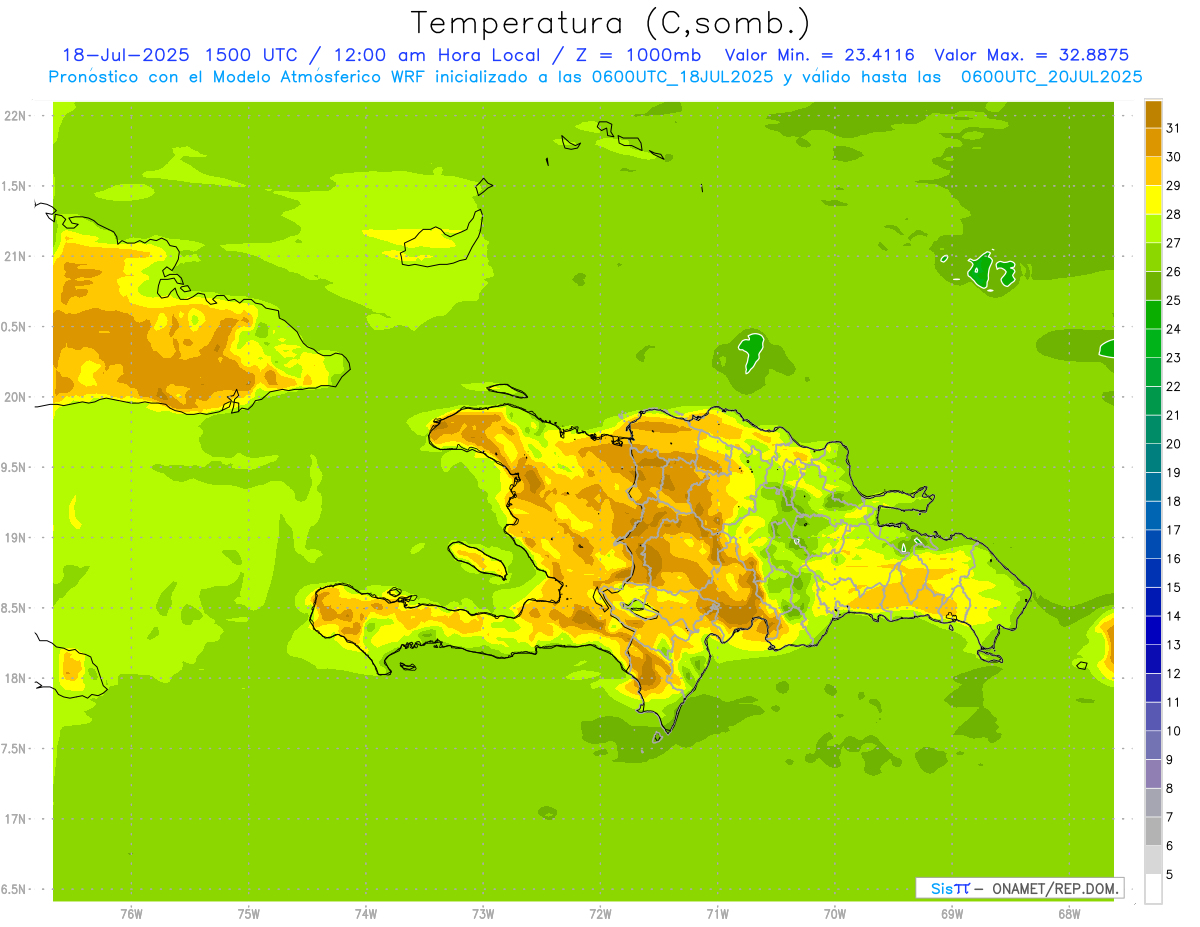Viewport: 1200px width, 927px height.
Task: Click the "7.5N" latitude axis label
Action: [x=14, y=749]
